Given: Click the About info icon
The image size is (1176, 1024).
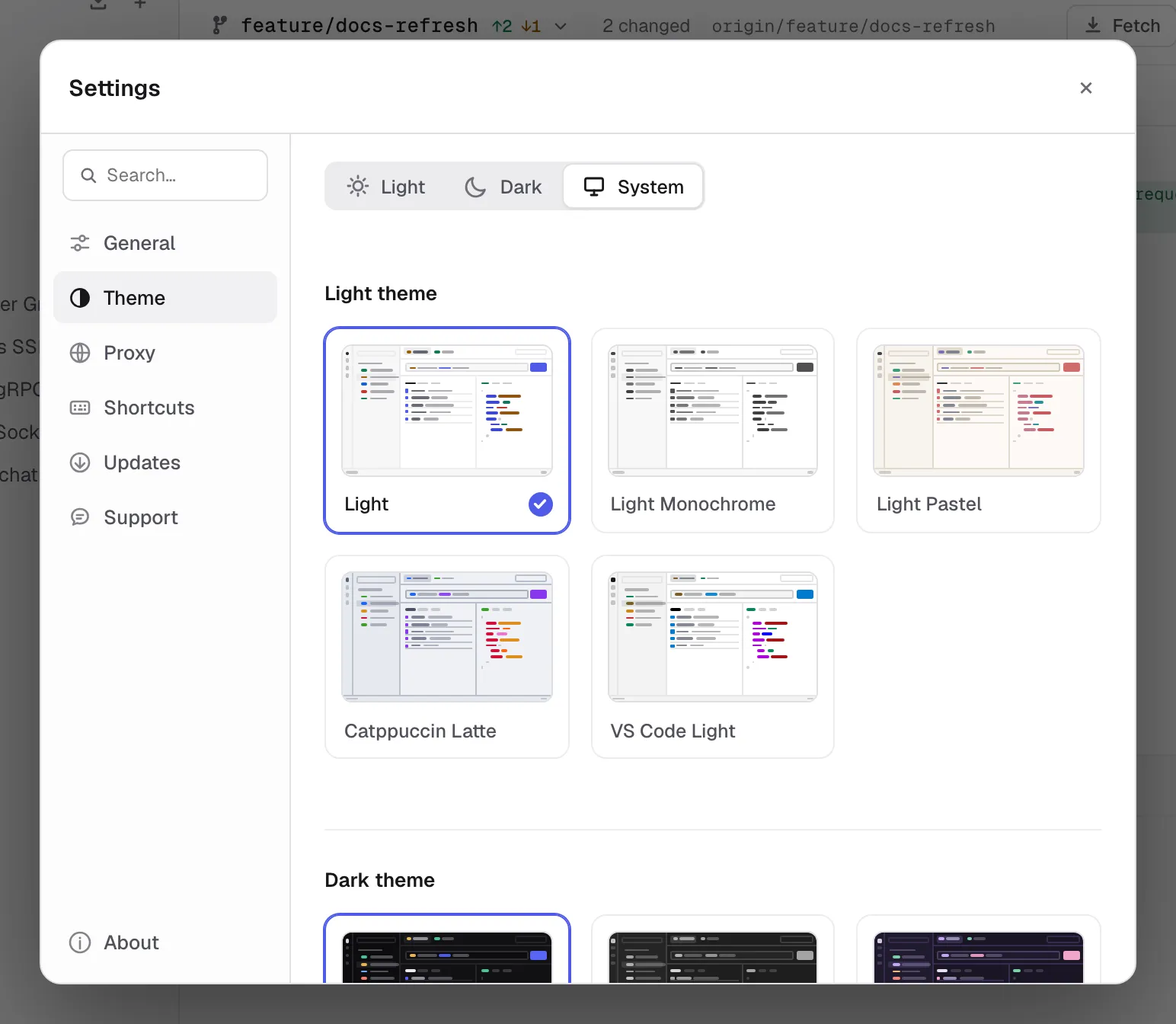Looking at the screenshot, I should click(80, 942).
